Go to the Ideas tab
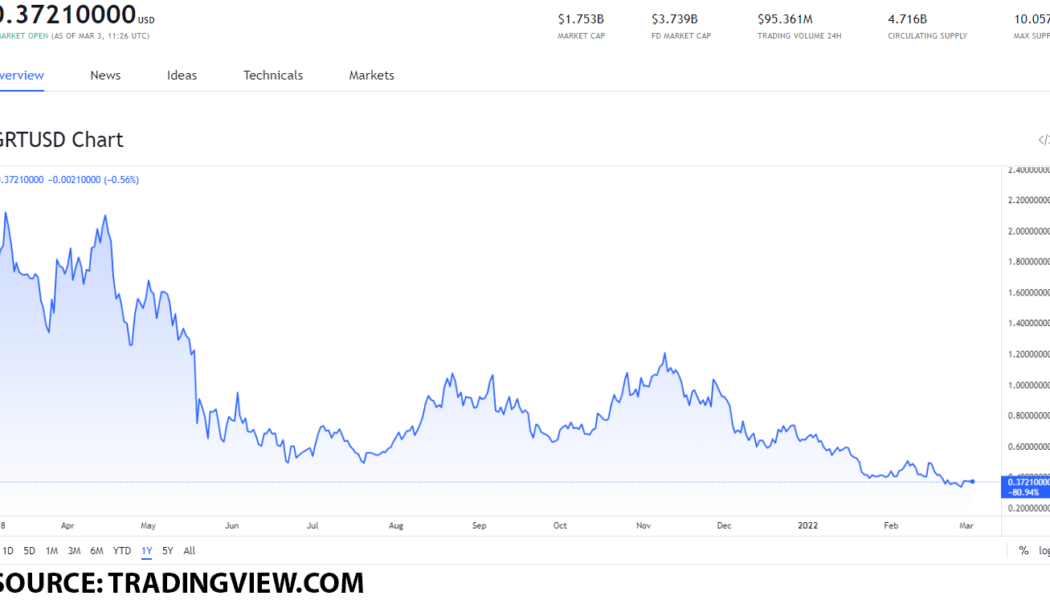This screenshot has height=600, width=1050. 181,75
